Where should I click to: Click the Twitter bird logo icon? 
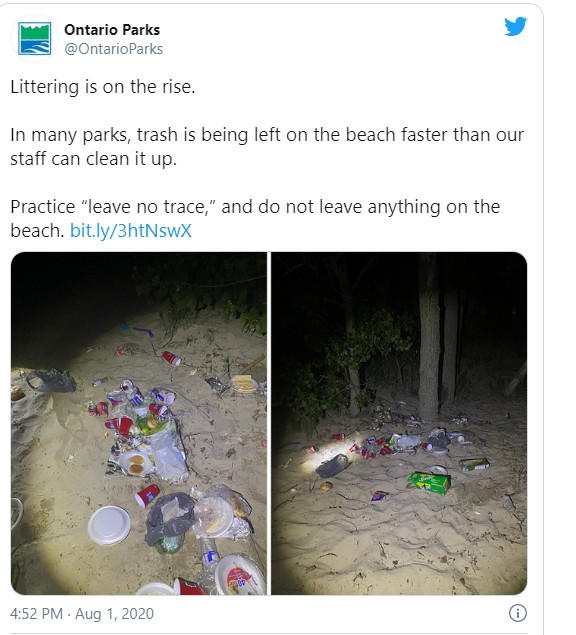(515, 26)
